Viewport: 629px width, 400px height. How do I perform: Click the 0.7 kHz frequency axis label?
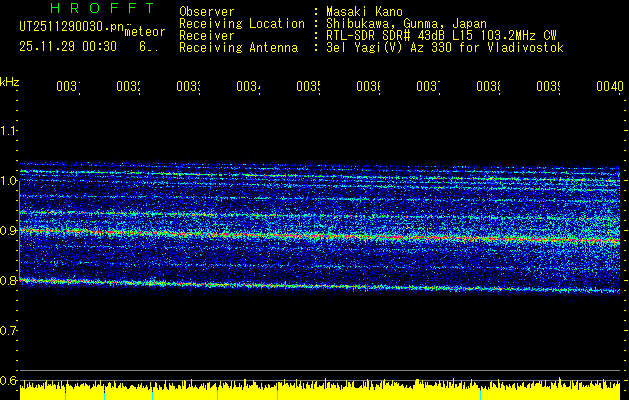click(8, 331)
